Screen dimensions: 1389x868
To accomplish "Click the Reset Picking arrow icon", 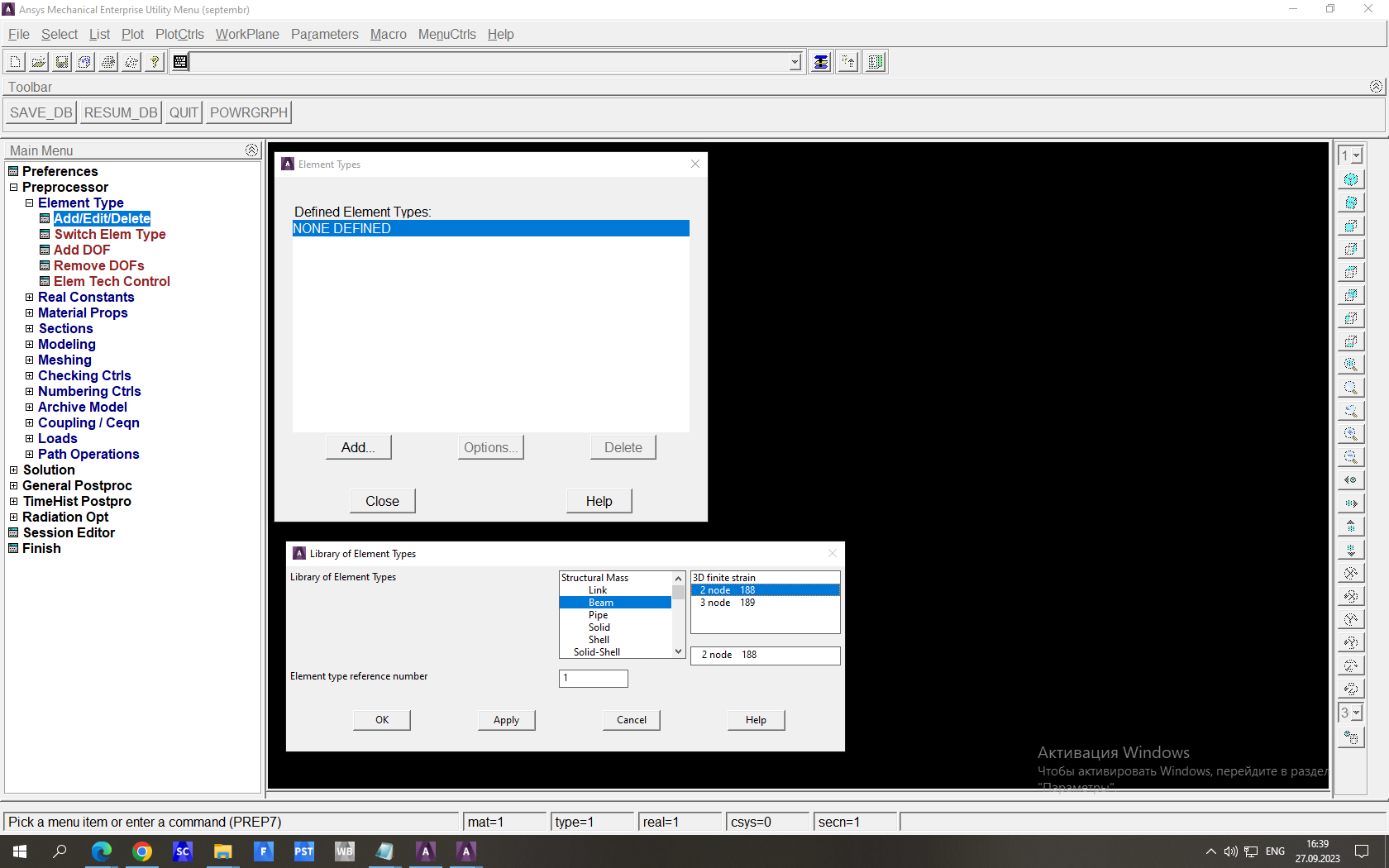I will [x=848, y=62].
